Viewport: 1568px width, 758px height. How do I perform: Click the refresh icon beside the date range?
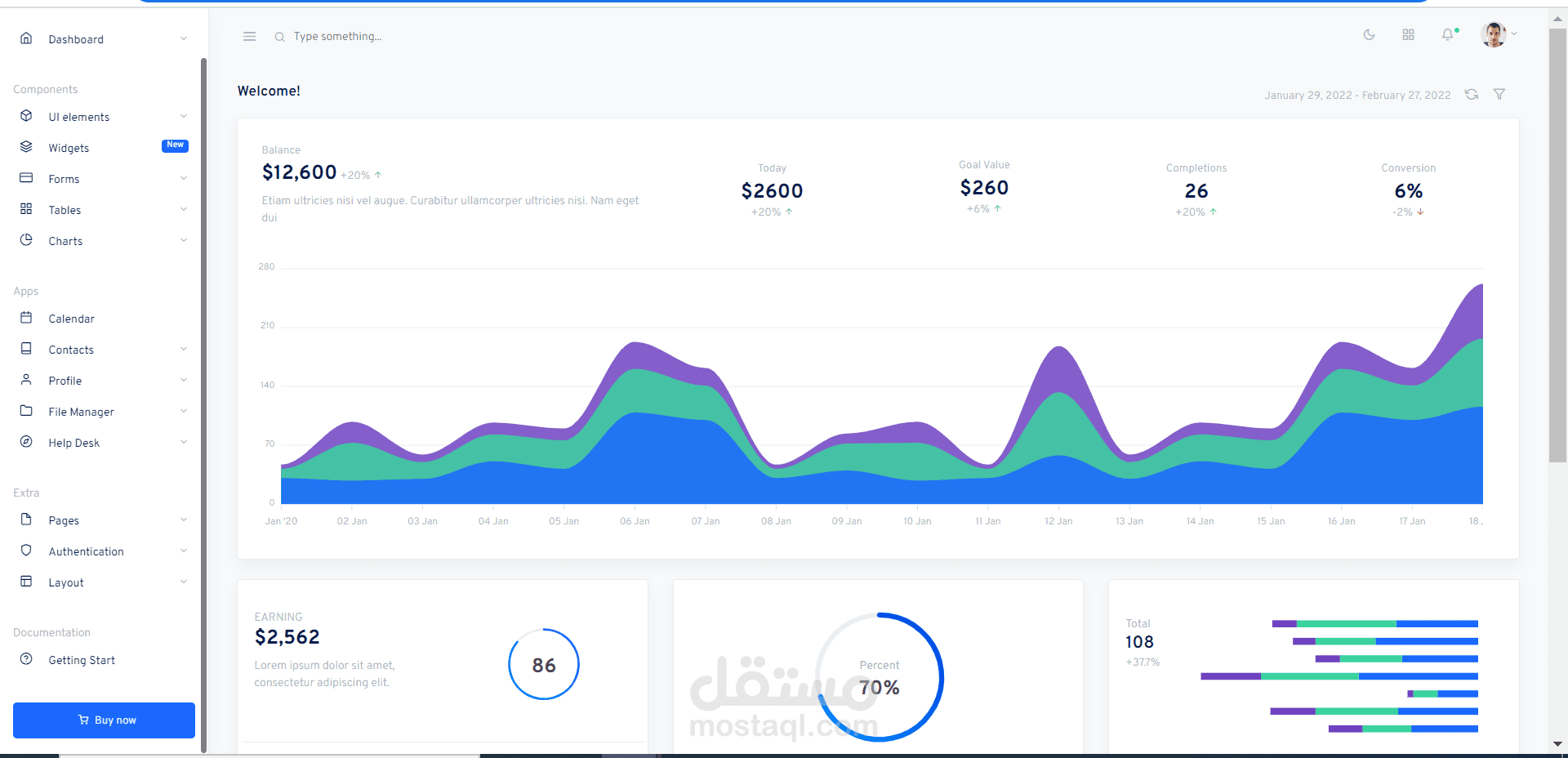(1472, 94)
